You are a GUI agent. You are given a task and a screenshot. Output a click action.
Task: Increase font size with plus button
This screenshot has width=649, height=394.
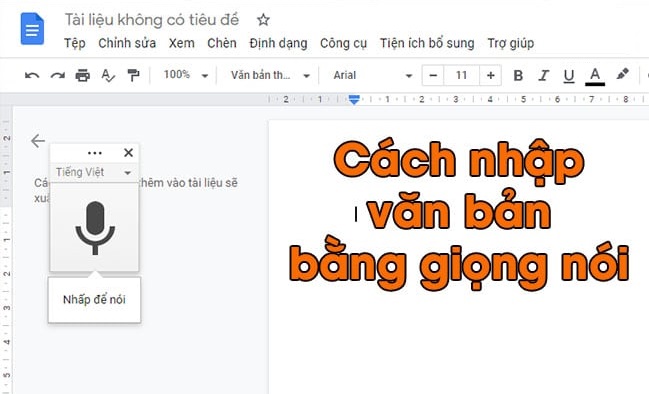point(490,75)
